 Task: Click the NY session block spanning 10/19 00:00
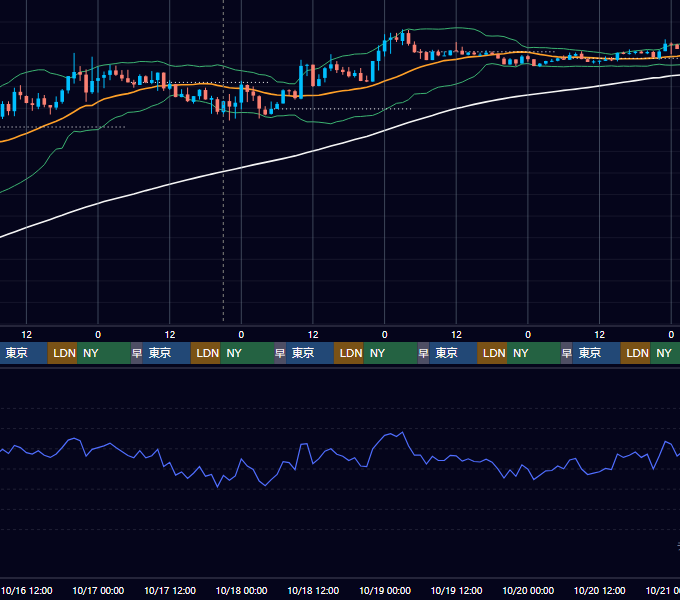[390, 353]
